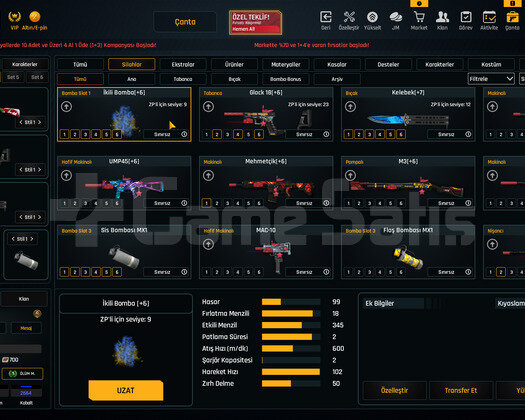This screenshot has height=420, width=525.
Task: Click upgrade arrow on Mehmetçik card
Action: (208, 176)
